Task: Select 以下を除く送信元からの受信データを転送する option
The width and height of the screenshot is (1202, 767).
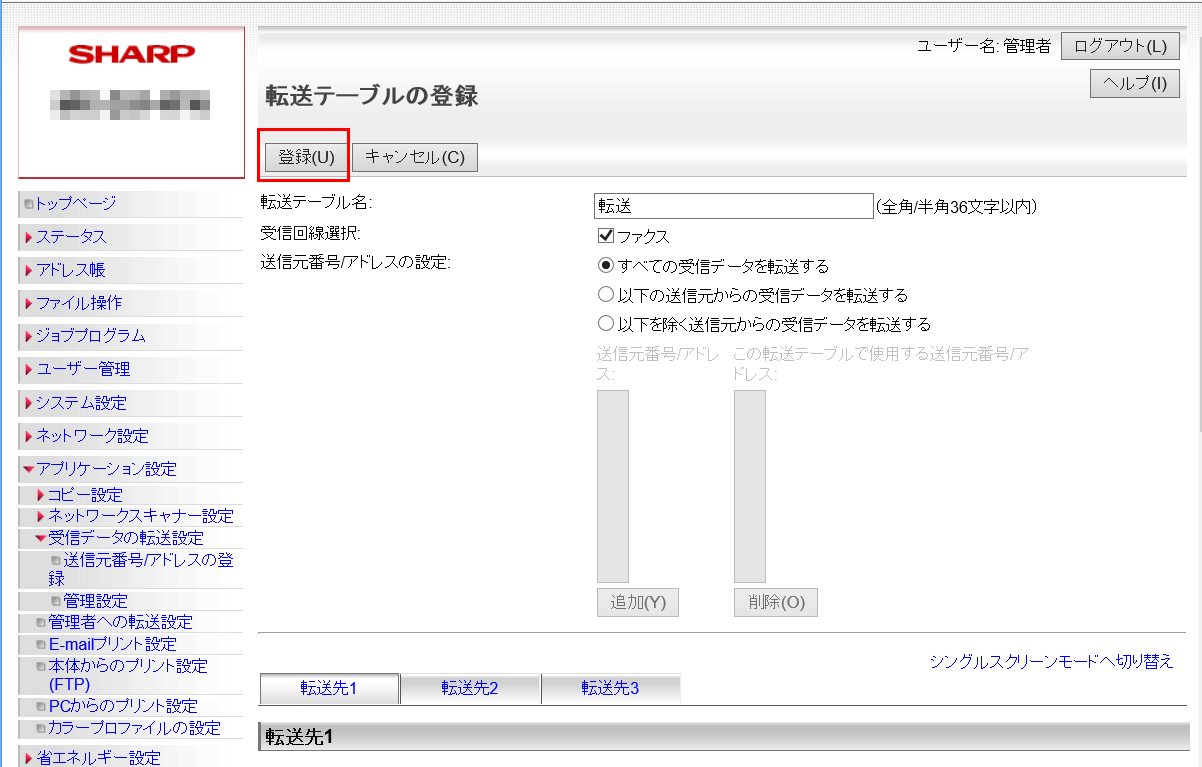Action: 605,324
